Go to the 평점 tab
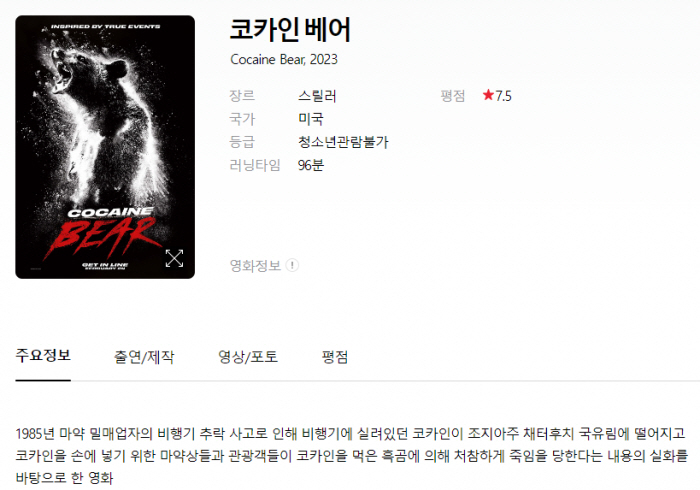 335,357
